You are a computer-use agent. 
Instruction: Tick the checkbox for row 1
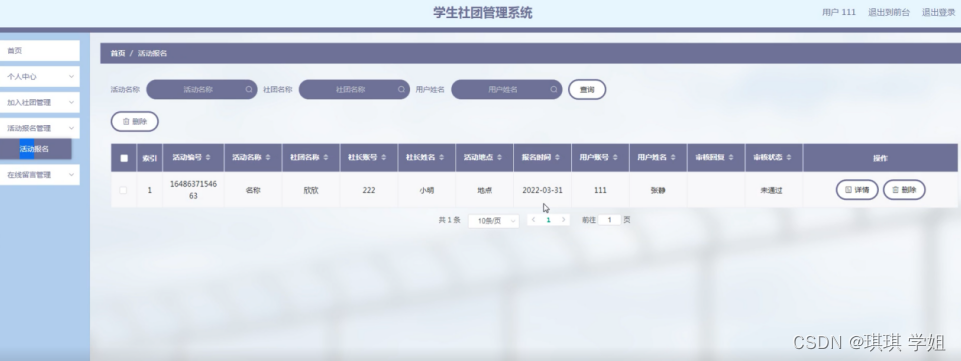(x=123, y=190)
